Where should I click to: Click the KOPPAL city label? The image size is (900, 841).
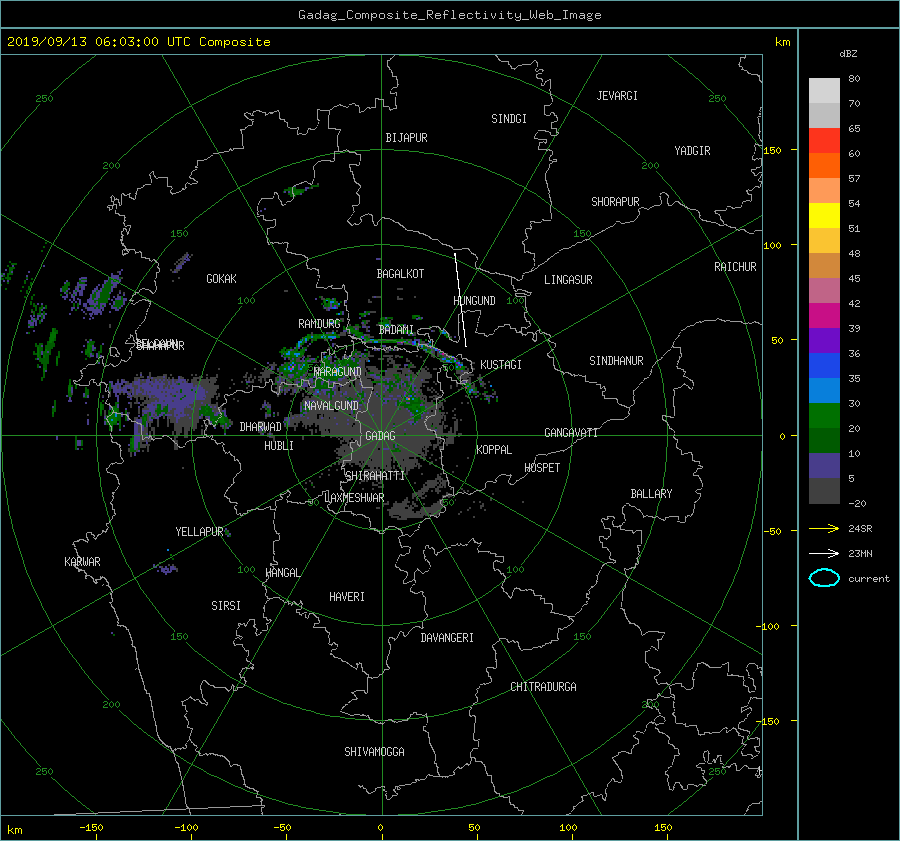[x=494, y=450]
